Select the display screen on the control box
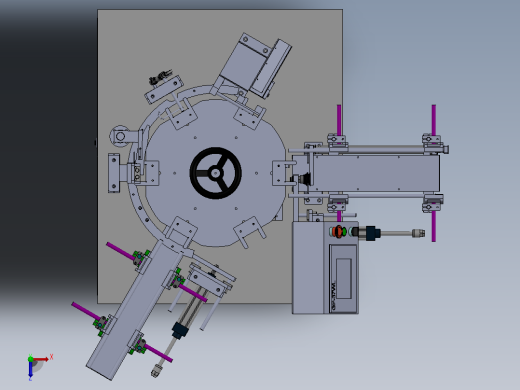The width and height of the screenshot is (520, 390). (x=344, y=278)
